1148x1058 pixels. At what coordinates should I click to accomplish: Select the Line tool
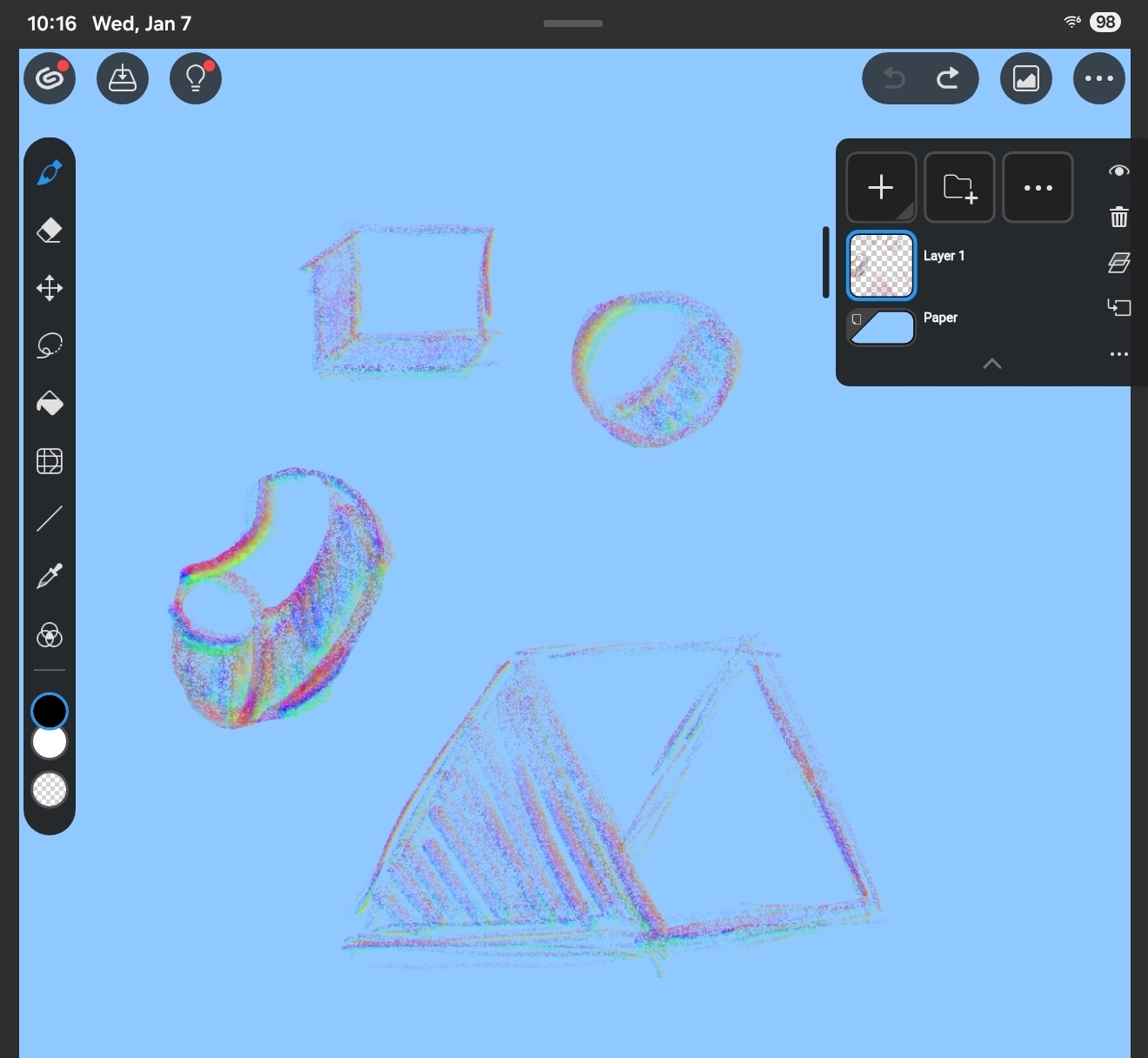(x=50, y=519)
